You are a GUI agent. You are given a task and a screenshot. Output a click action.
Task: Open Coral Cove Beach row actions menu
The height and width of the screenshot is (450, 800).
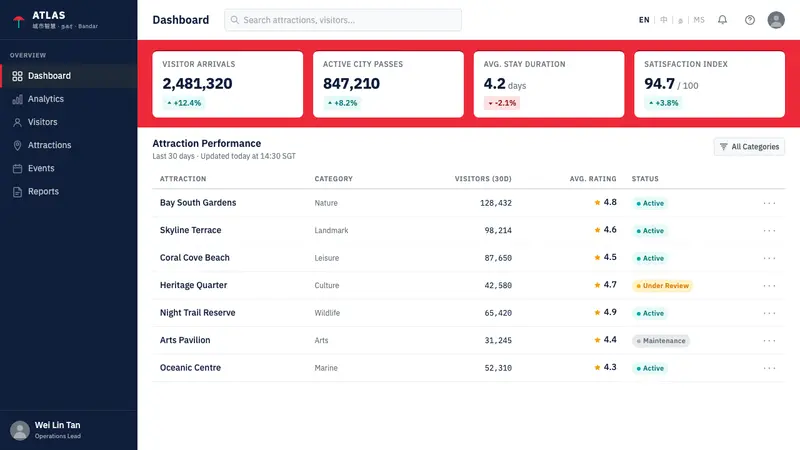tap(769, 258)
